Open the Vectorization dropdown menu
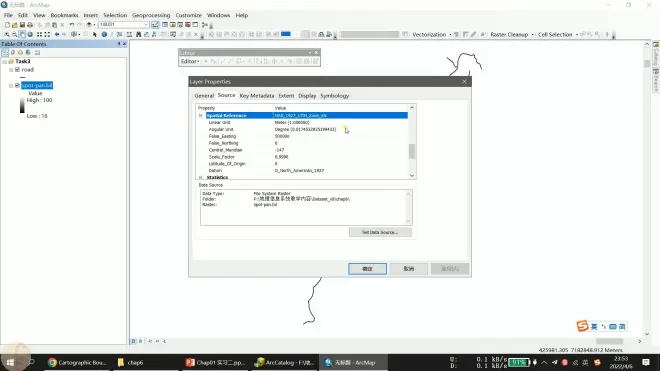This screenshot has height=371, width=660. click(x=431, y=35)
